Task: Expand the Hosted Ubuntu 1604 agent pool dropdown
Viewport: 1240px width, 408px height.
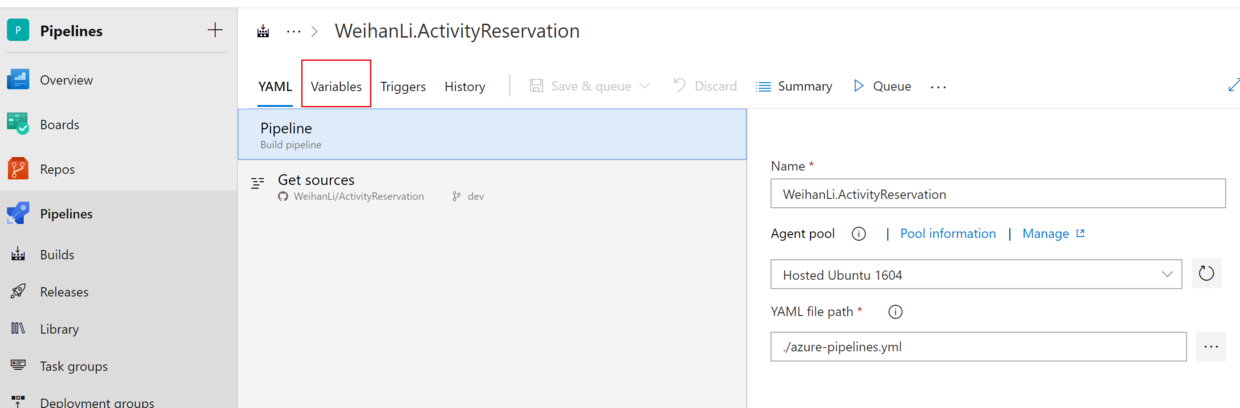Action: [1168, 274]
